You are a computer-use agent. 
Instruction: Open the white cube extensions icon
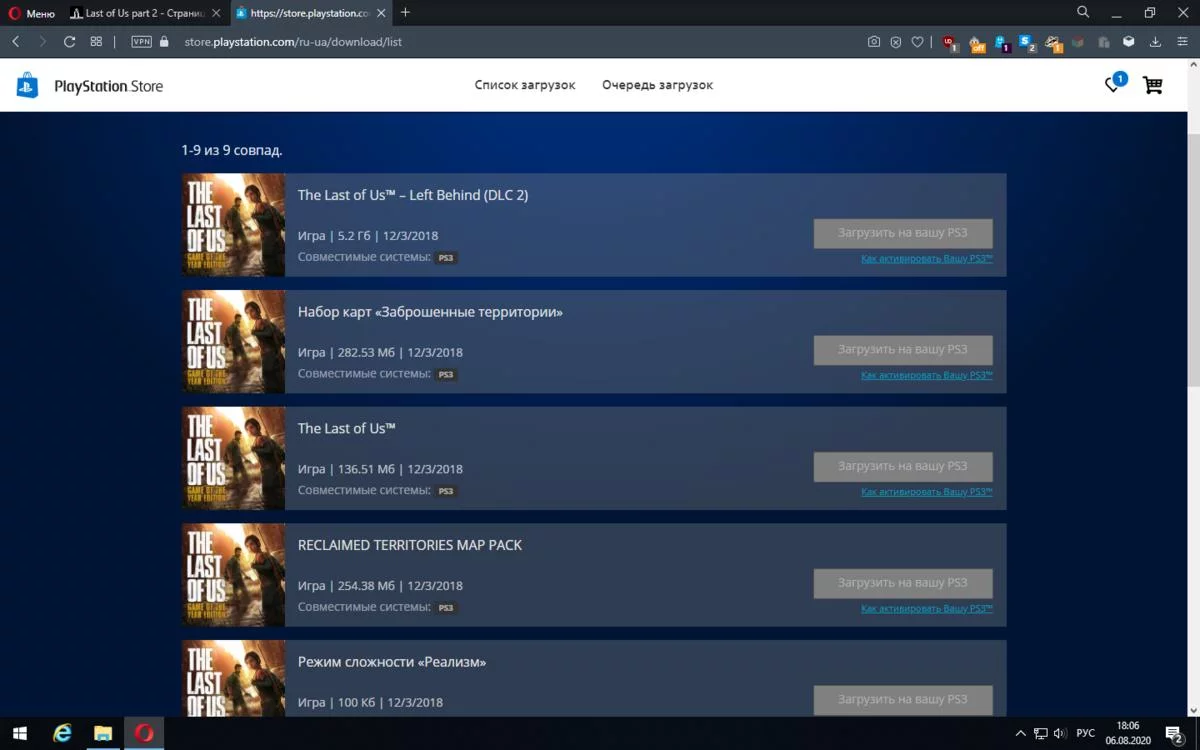[1128, 42]
